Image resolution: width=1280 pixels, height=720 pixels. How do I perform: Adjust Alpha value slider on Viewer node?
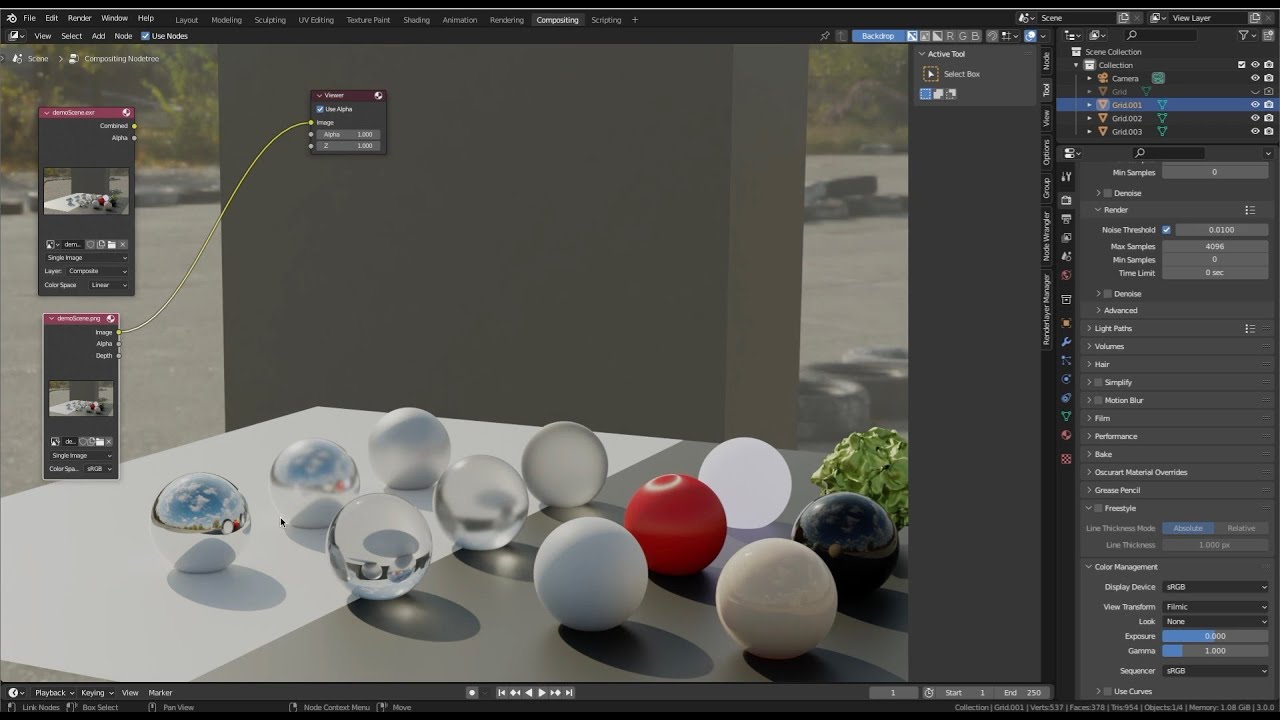tap(348, 134)
